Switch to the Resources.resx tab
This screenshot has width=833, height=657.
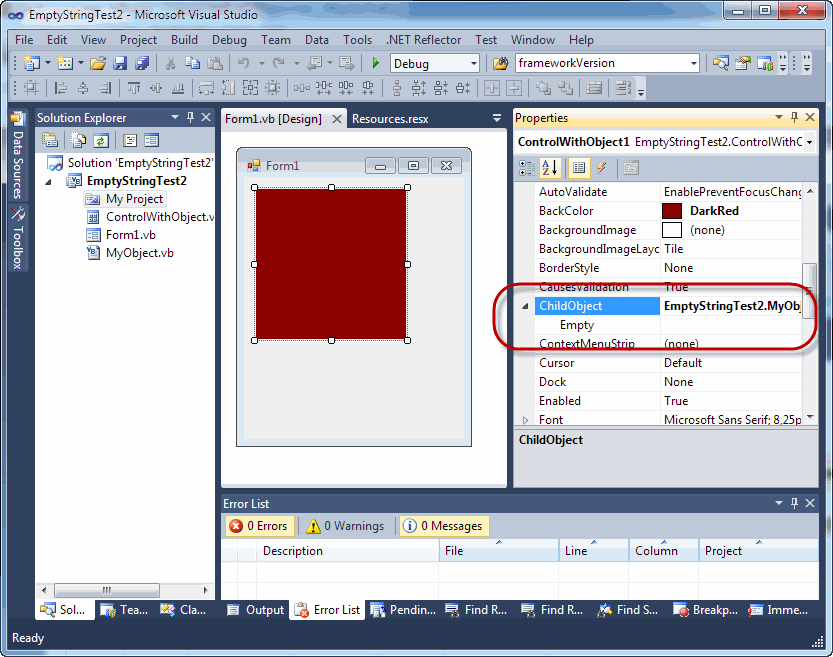(x=390, y=119)
